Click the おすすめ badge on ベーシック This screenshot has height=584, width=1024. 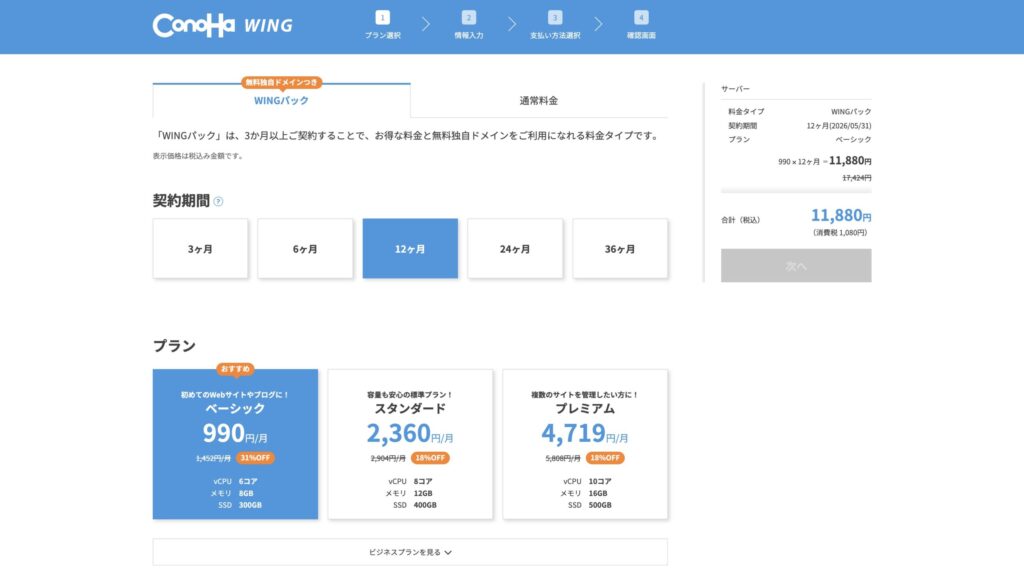point(235,369)
